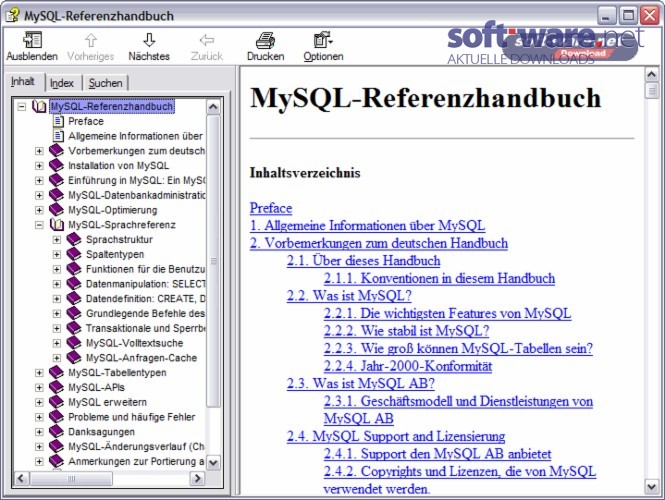Select the Grundlegende Befehle des tree entry
The image size is (665, 500).
(x=145, y=313)
